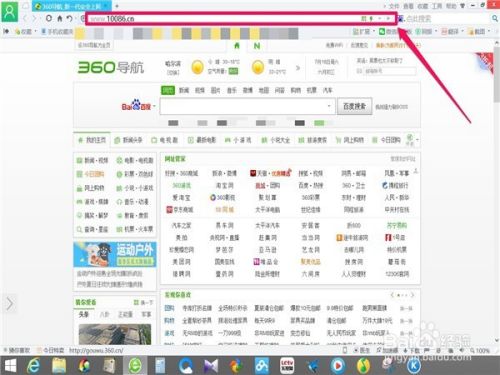Open the 淘宝网 link
The height and width of the screenshot is (375, 500).
(224, 185)
